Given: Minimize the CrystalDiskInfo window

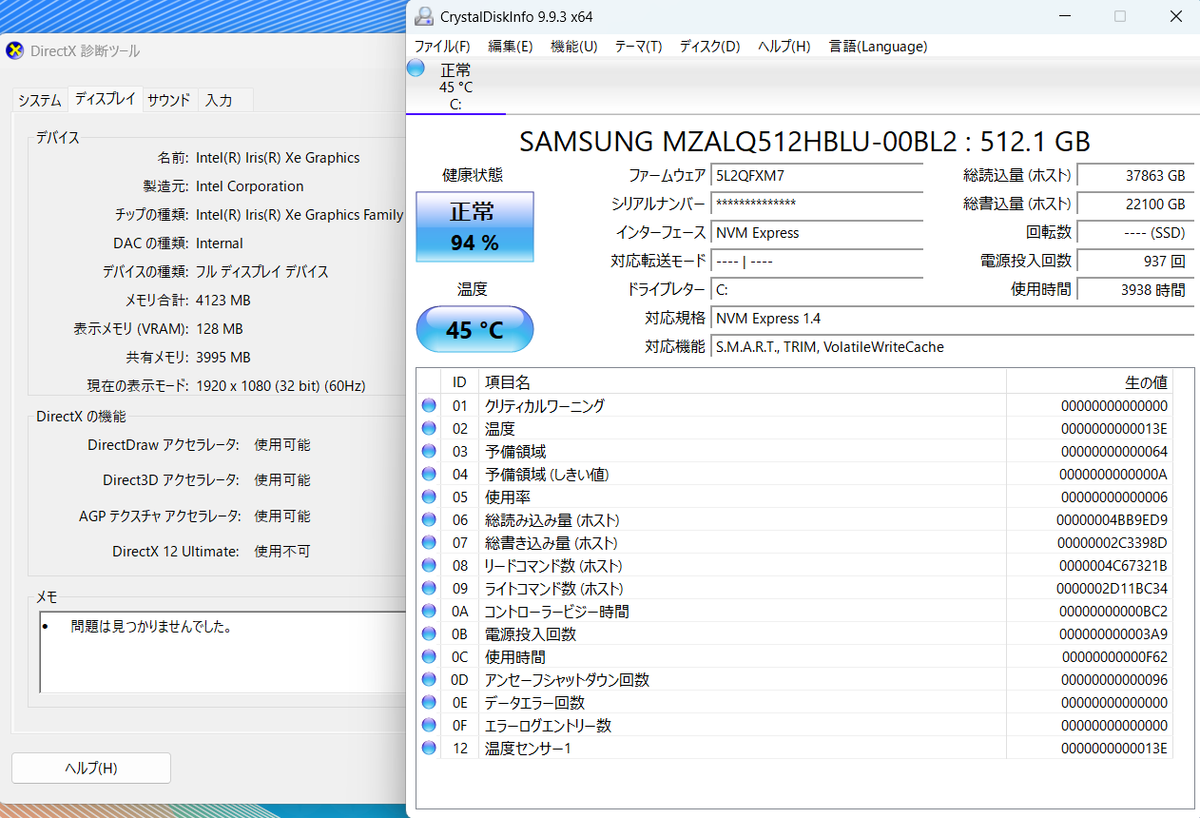Looking at the screenshot, I should [1066, 16].
